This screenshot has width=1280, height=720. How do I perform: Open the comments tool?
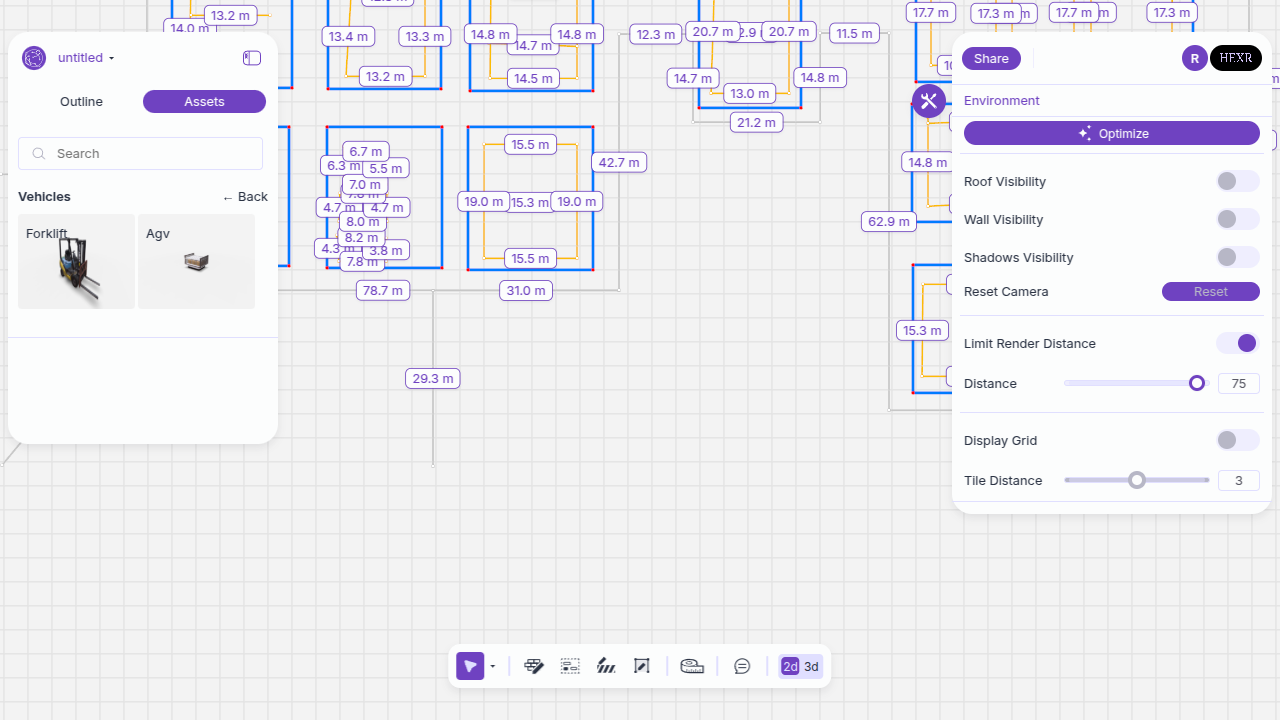(742, 667)
